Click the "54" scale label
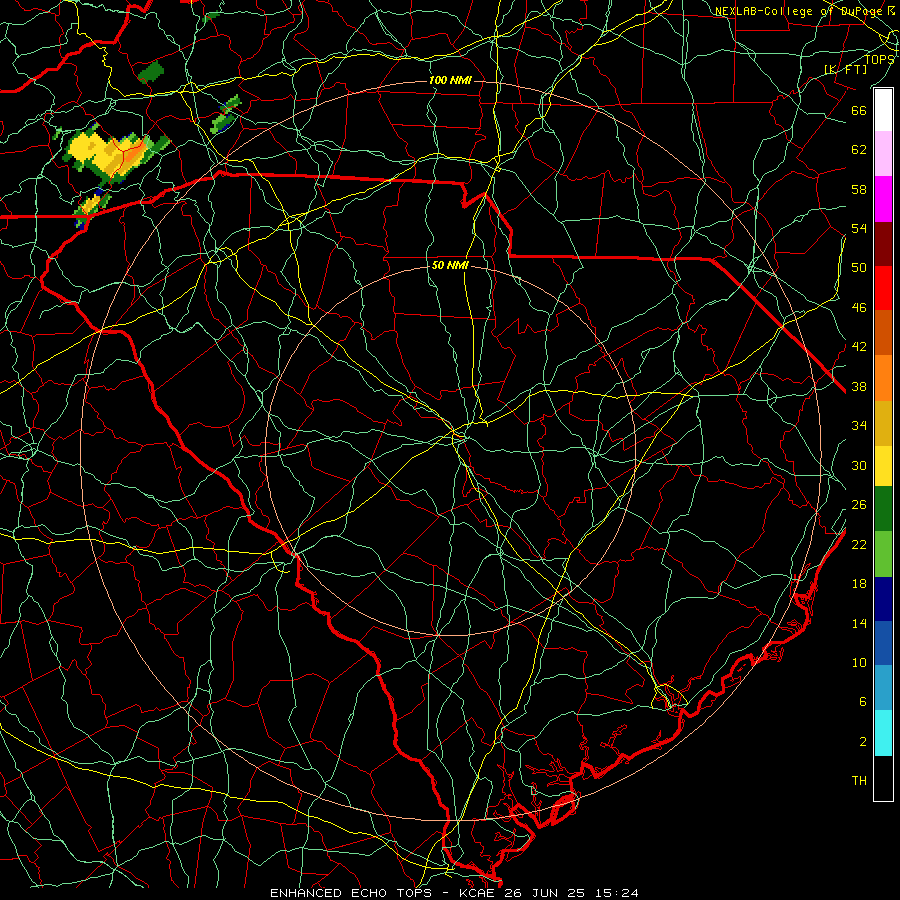 pyautogui.click(x=859, y=228)
